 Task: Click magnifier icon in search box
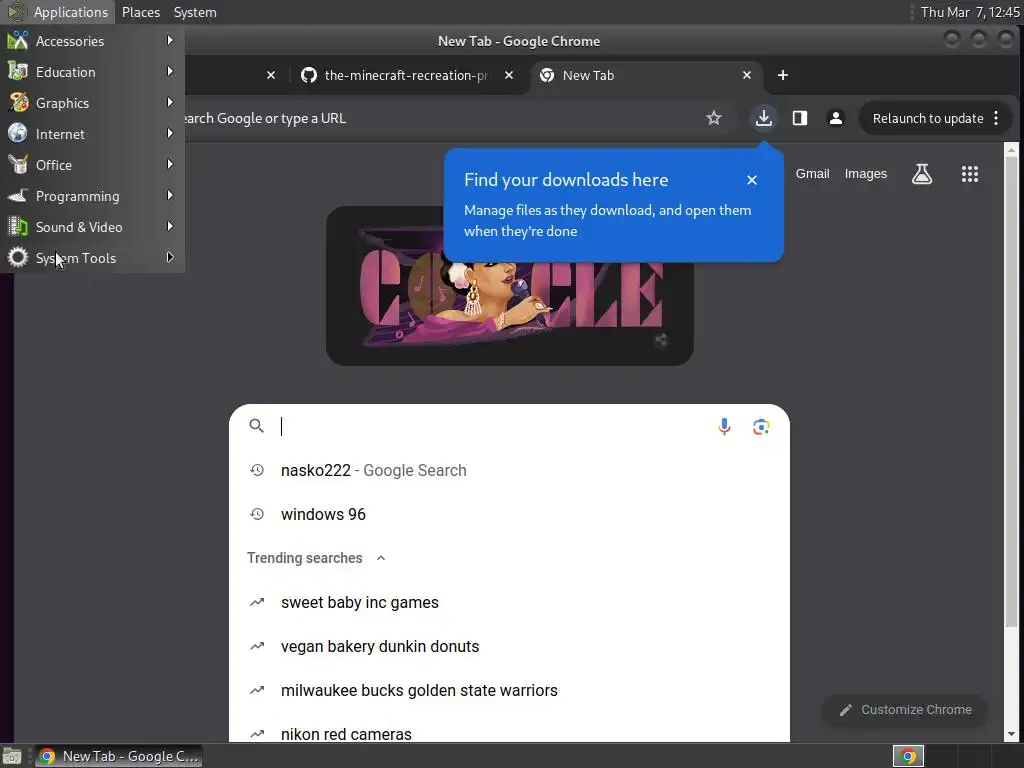(257, 426)
